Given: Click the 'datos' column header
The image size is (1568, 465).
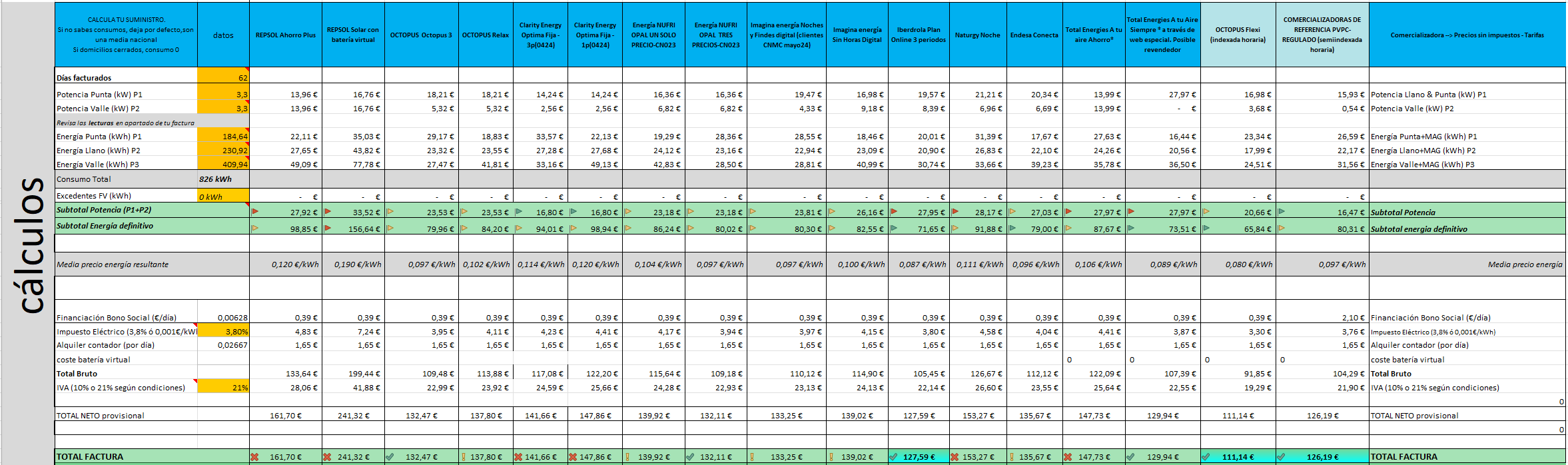Looking at the screenshot, I should [x=223, y=35].
